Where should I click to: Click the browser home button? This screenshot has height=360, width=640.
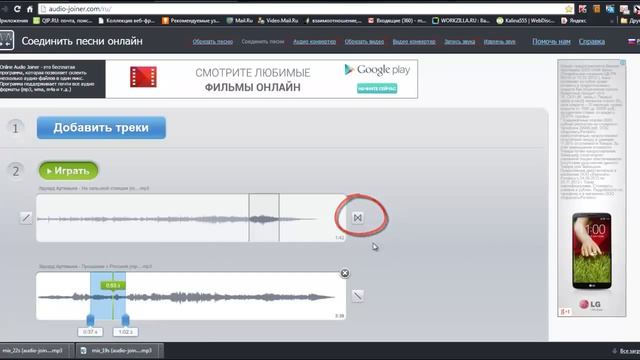(x=30, y=9)
